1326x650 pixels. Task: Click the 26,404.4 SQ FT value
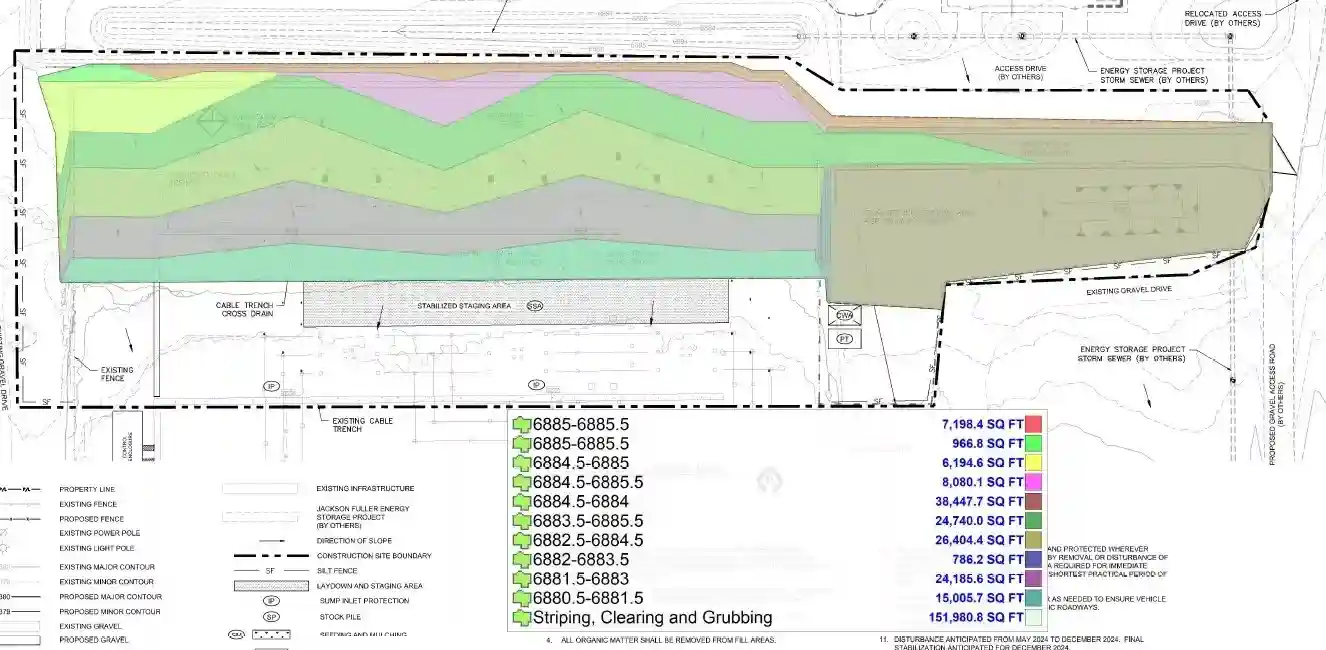click(x=979, y=540)
